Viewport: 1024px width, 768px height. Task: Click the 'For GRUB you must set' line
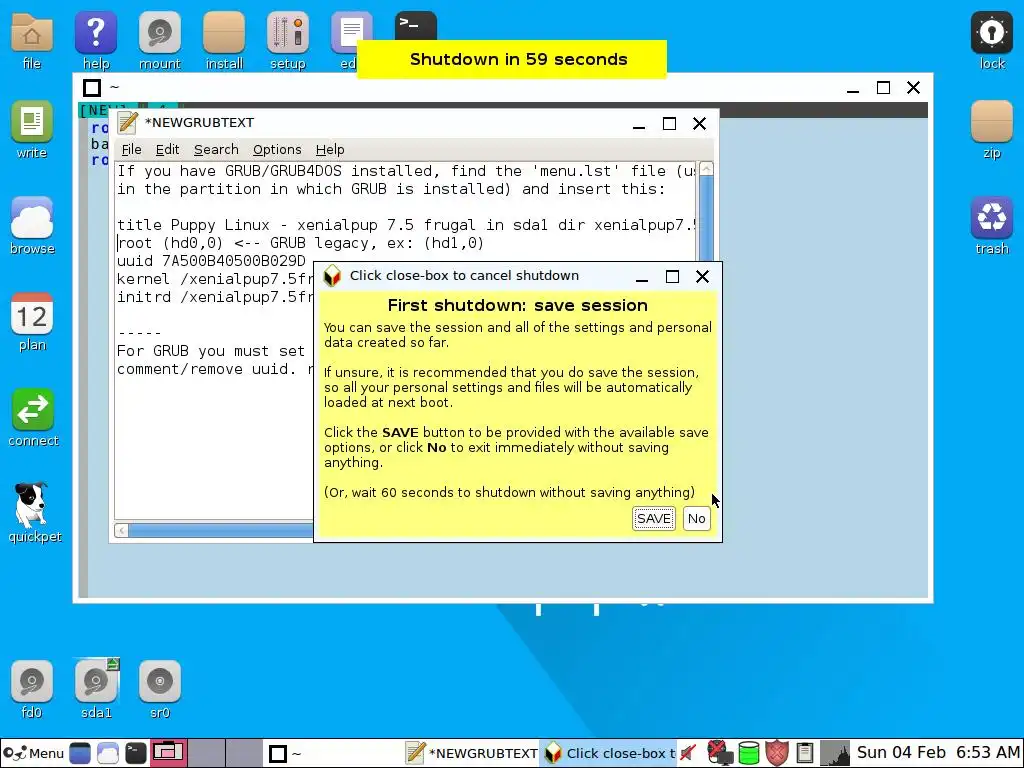pyautogui.click(x=211, y=351)
